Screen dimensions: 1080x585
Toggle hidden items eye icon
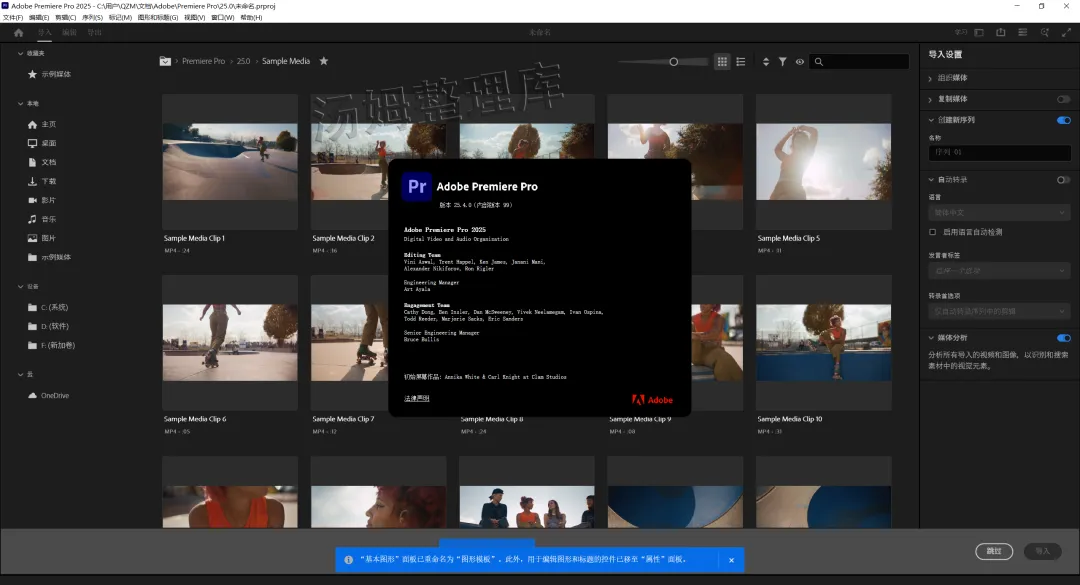[x=800, y=61]
